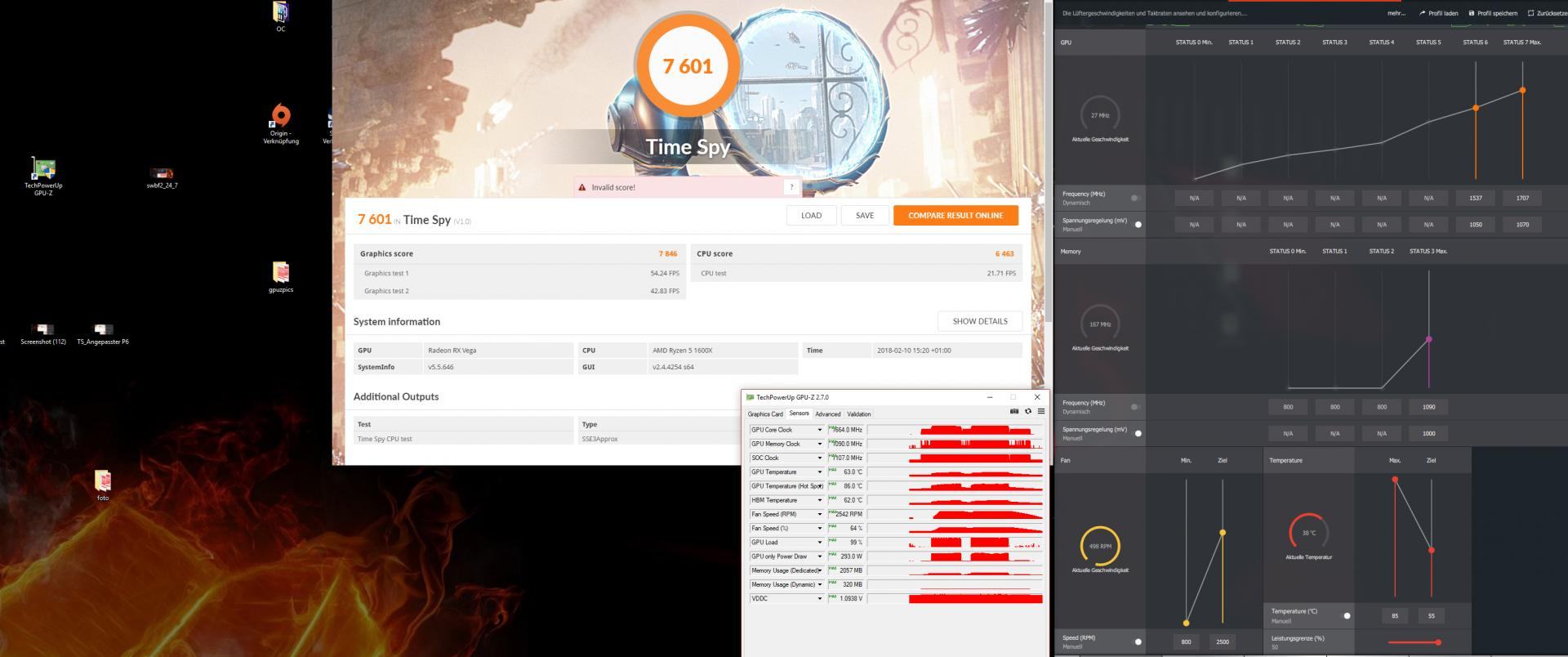Click the Profil speichern disk icon
The height and width of the screenshot is (657, 1568).
click(1472, 13)
